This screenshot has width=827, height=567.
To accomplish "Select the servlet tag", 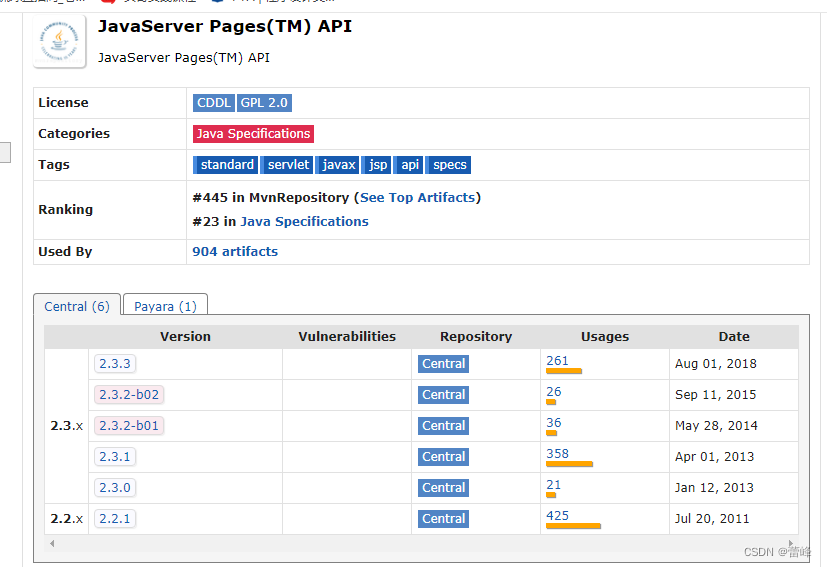I will [287, 165].
